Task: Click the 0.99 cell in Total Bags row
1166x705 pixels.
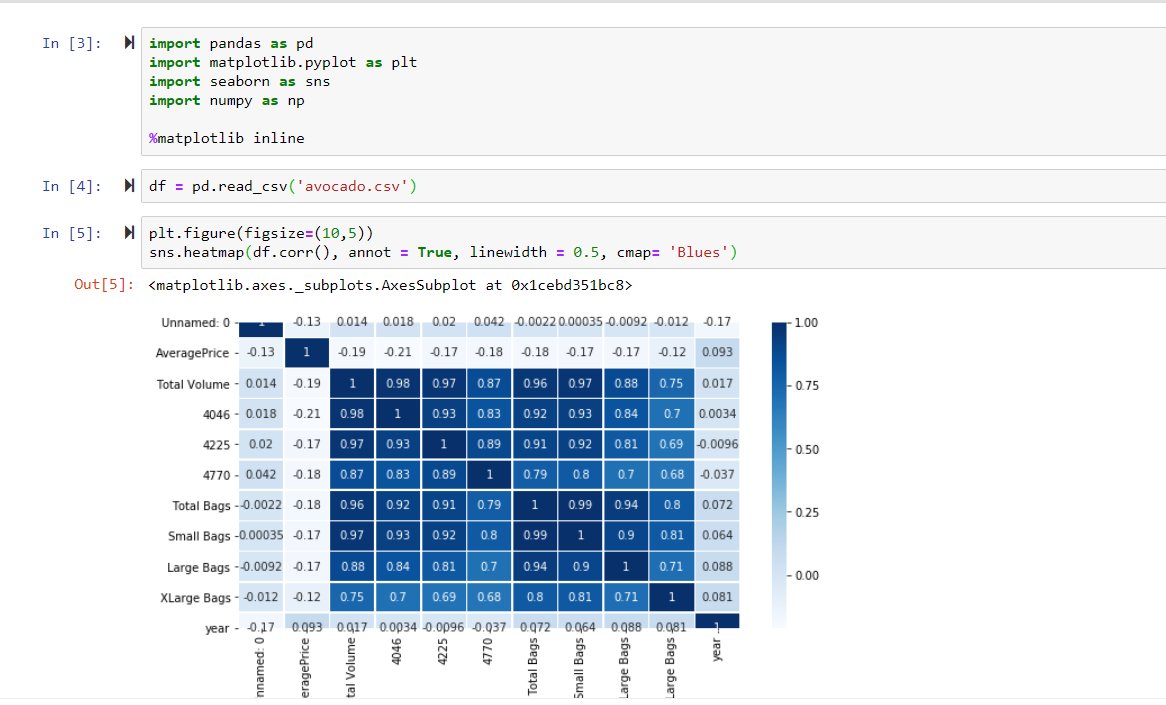Action: pos(579,505)
